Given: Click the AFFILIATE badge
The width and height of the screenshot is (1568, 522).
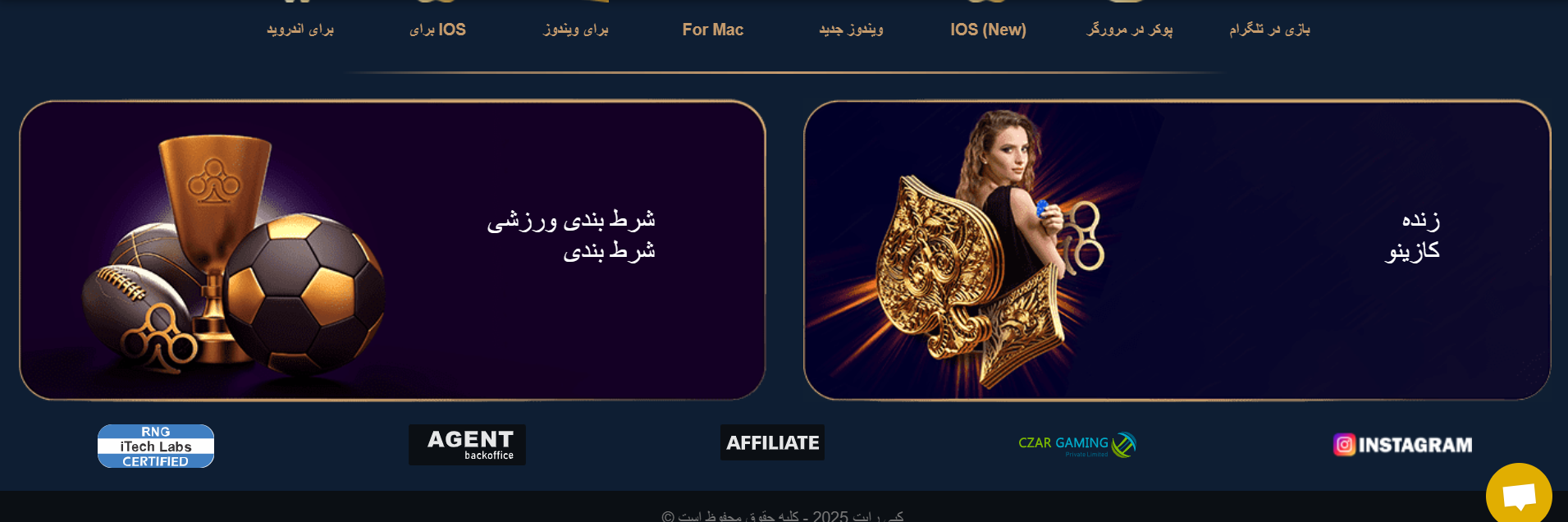Looking at the screenshot, I should click(x=772, y=442).
